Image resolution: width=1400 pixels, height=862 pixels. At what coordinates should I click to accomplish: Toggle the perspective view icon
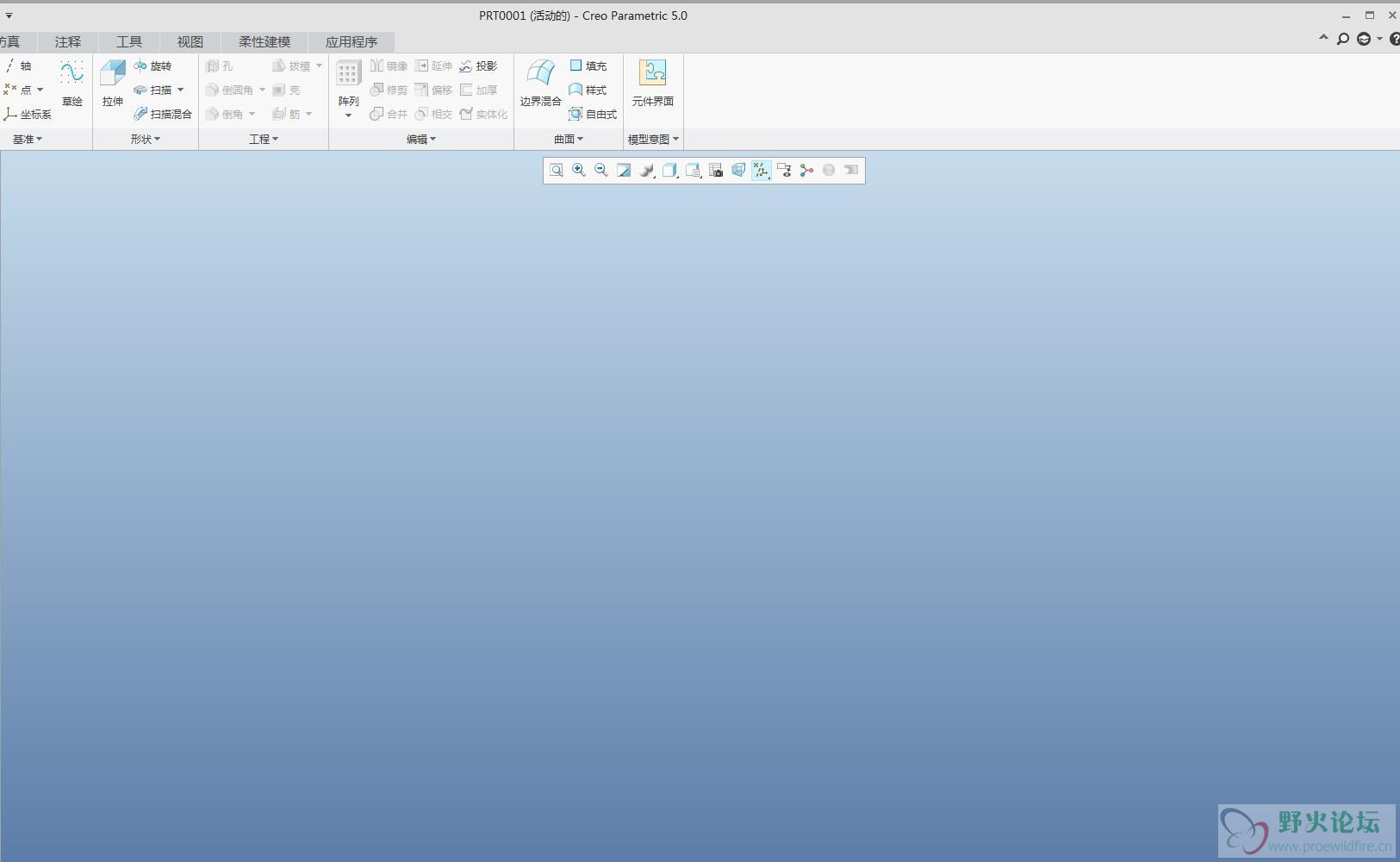[x=738, y=170]
